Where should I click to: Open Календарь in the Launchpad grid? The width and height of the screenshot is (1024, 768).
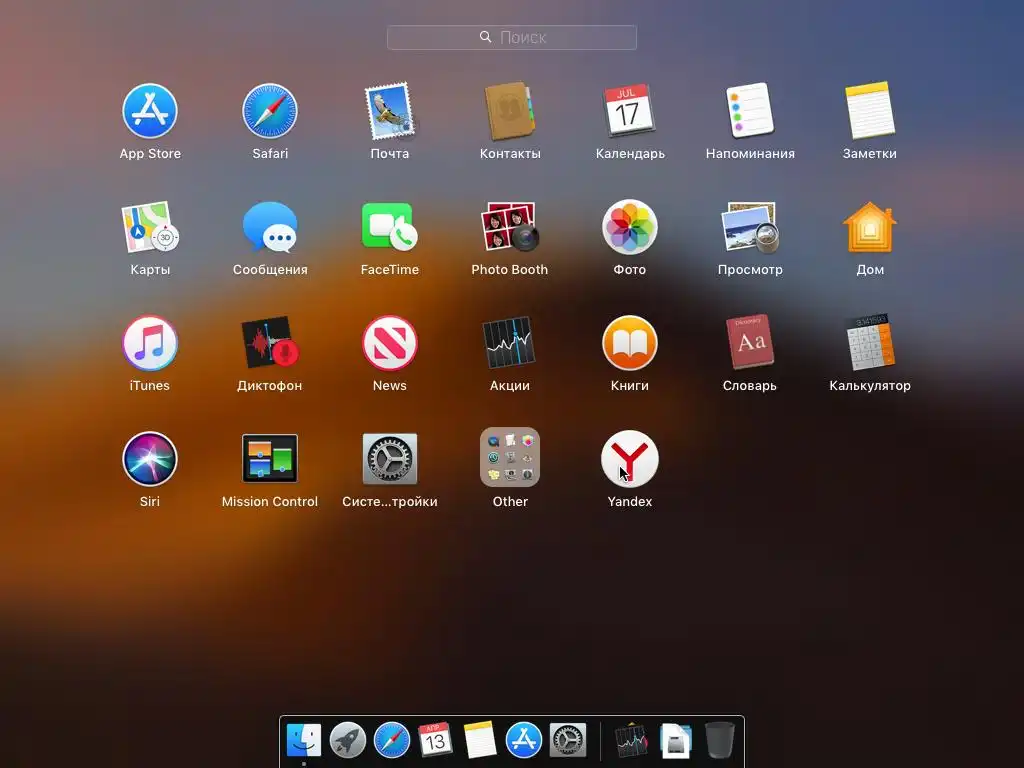tap(630, 110)
